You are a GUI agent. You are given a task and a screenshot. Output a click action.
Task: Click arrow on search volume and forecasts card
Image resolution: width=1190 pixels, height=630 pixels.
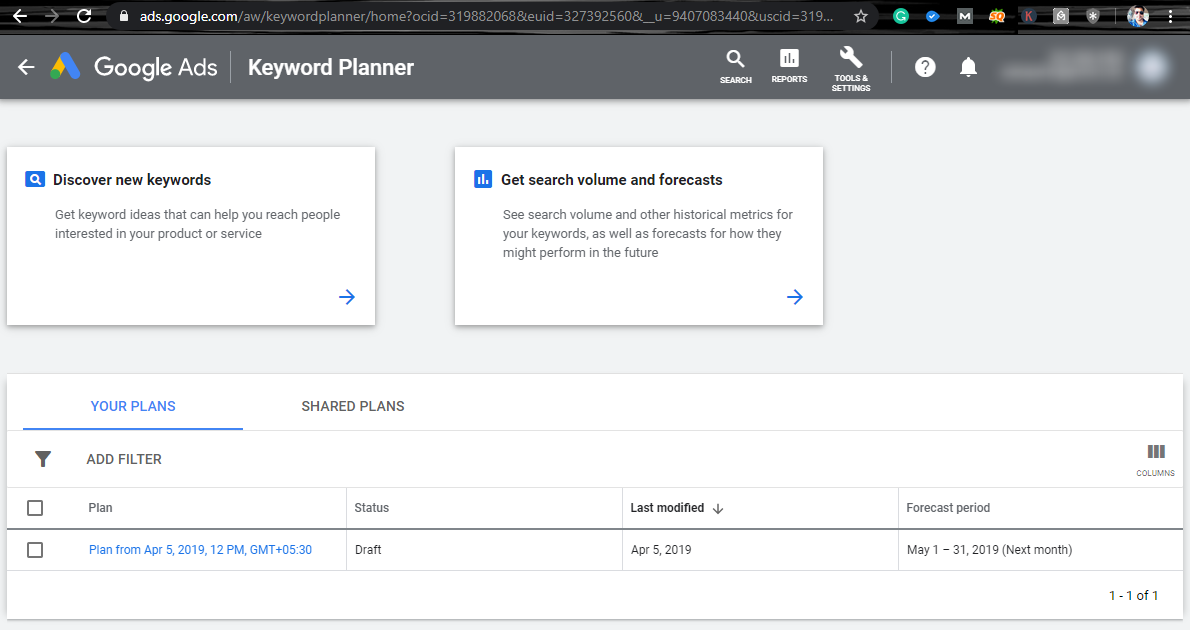click(x=795, y=297)
